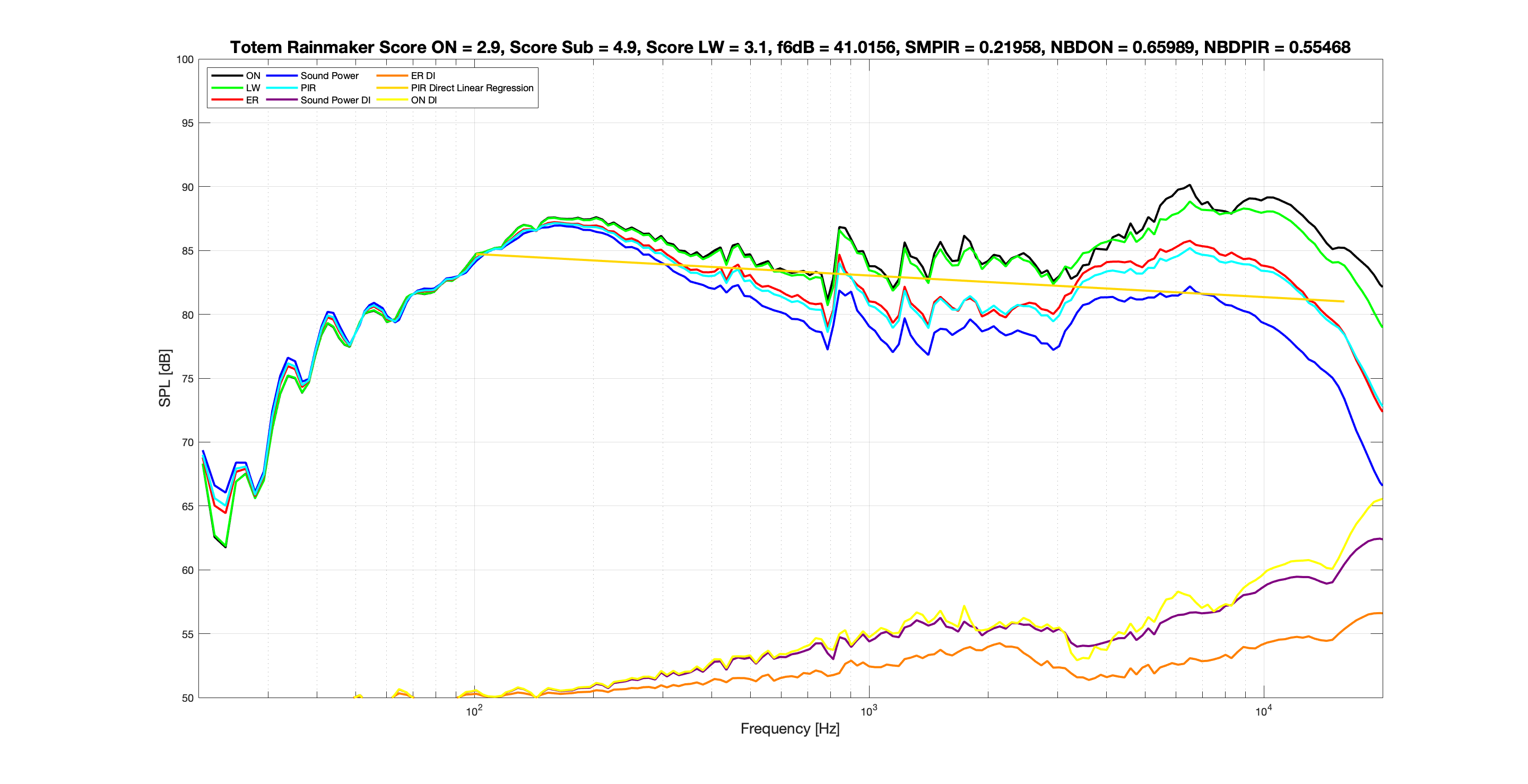Viewport: 1528px width, 784px height.
Task: Click the x-axis tick label 10^4
Action: tap(1263, 711)
